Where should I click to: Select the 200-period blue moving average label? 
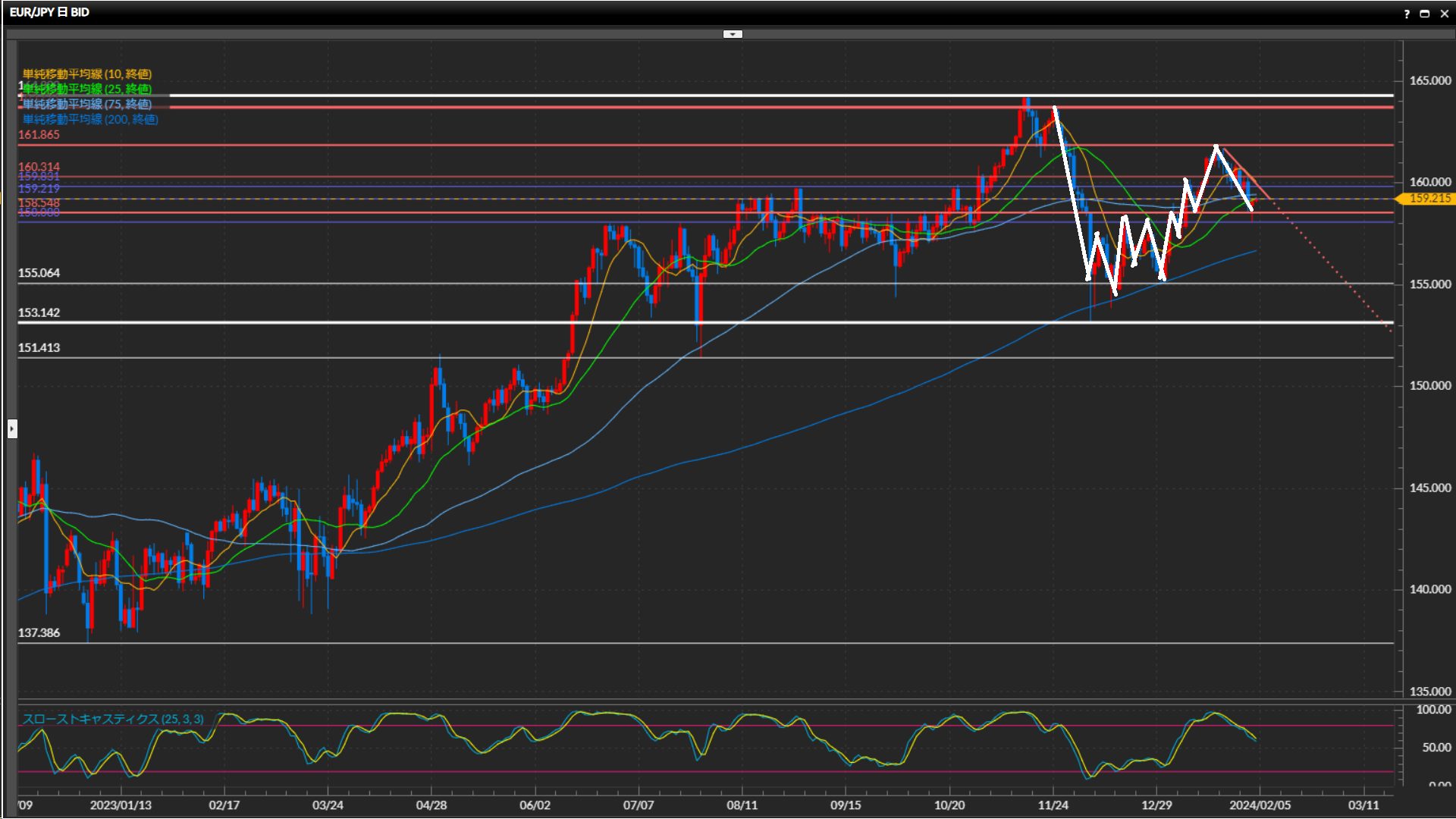pyautogui.click(x=89, y=119)
